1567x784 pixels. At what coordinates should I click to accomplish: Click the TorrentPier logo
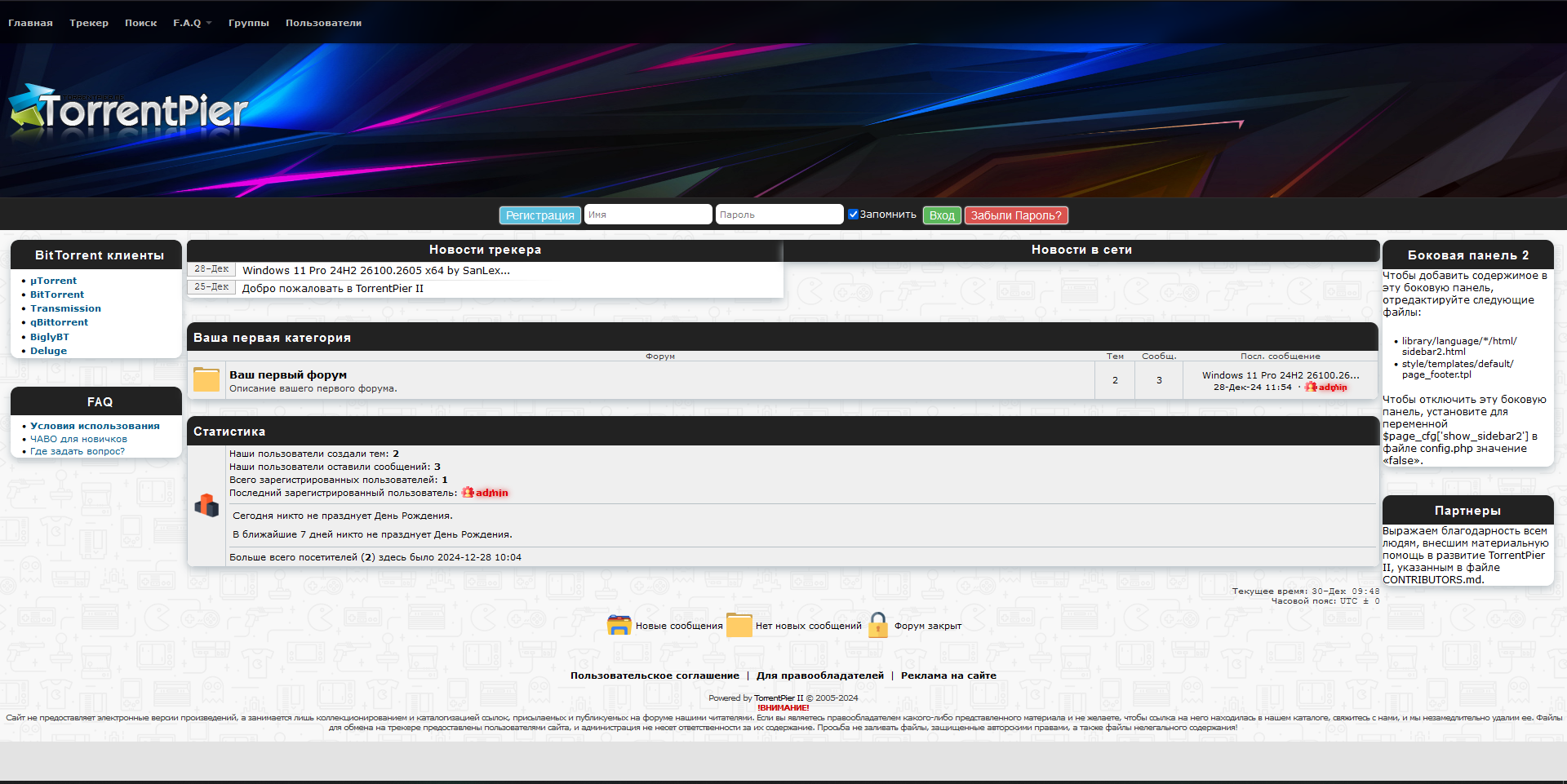coord(129,109)
